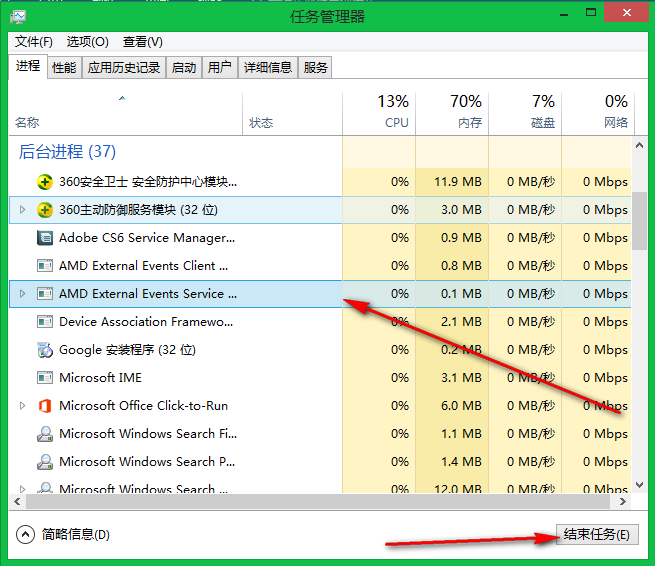Image resolution: width=655 pixels, height=566 pixels.
Task: Click the 1.4 MB memory value
Action: (461, 462)
